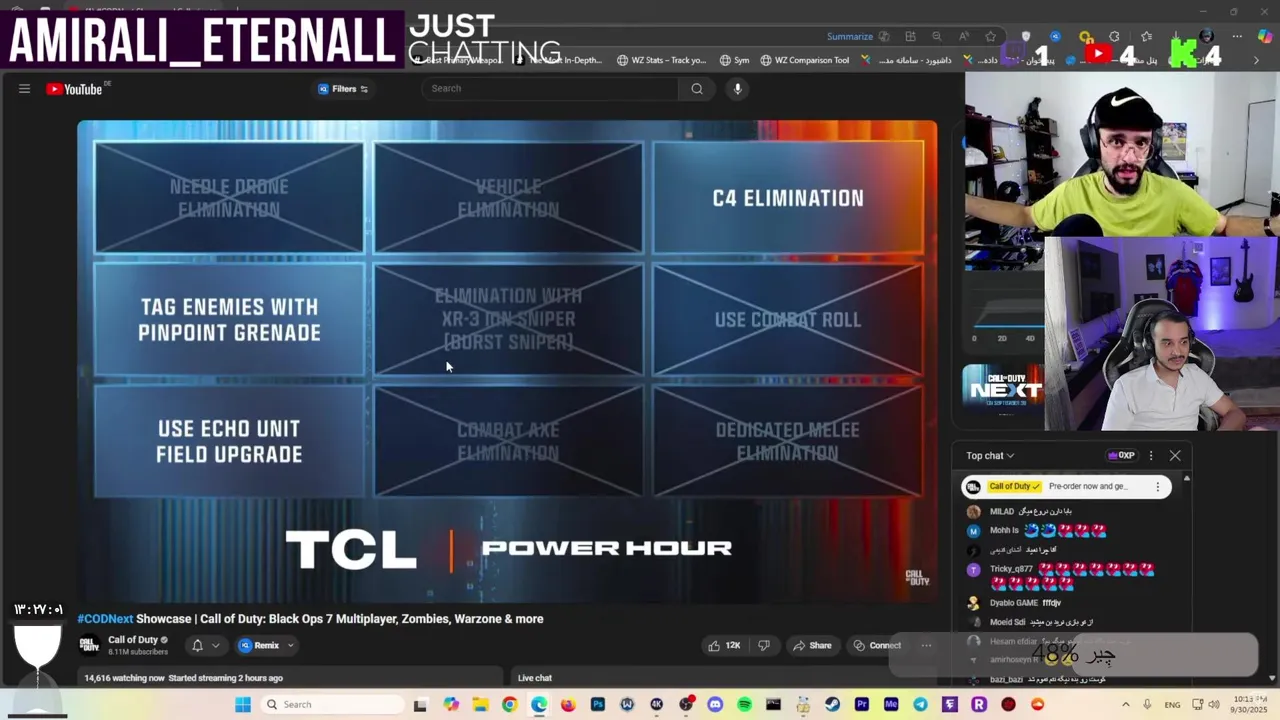The width and height of the screenshot is (1280, 720).
Task: Open Media Encoder from the taskbar
Action: click(x=891, y=704)
